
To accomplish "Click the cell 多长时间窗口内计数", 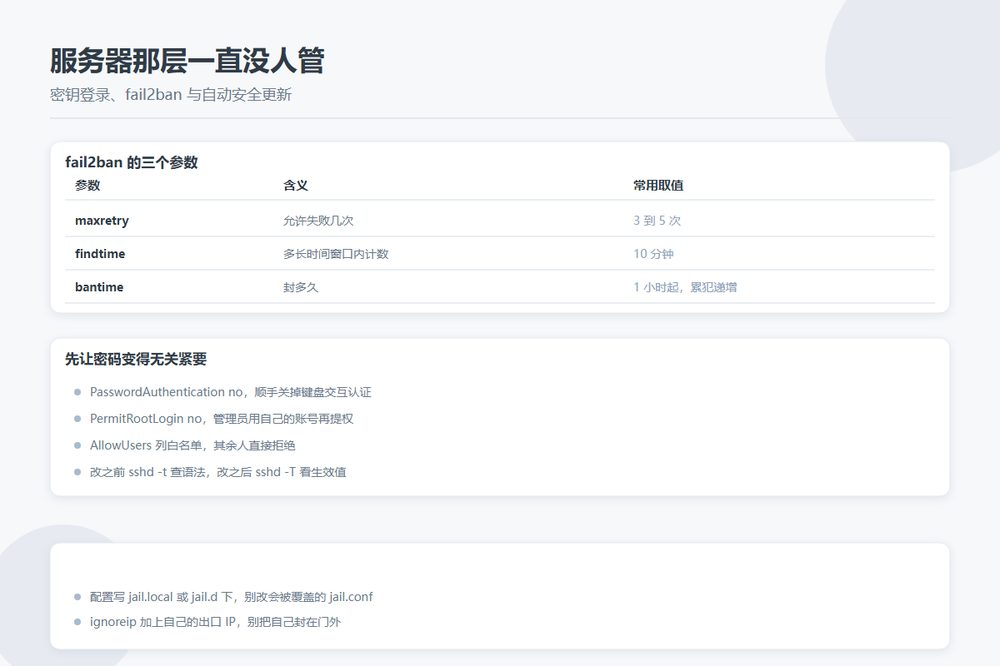I will click(336, 254).
